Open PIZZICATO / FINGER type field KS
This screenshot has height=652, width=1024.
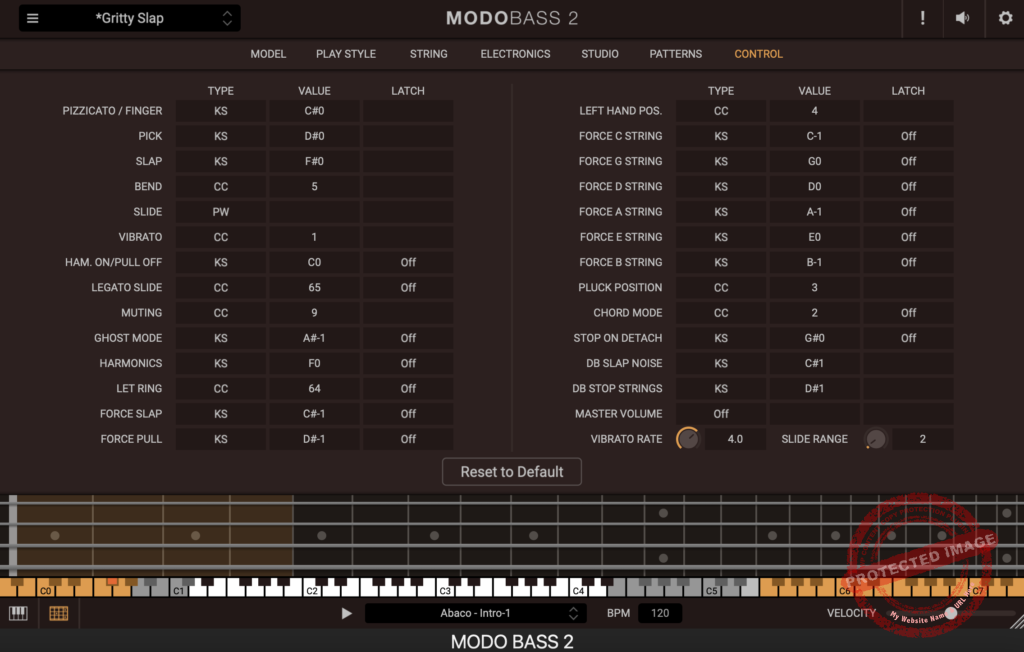[x=221, y=111]
